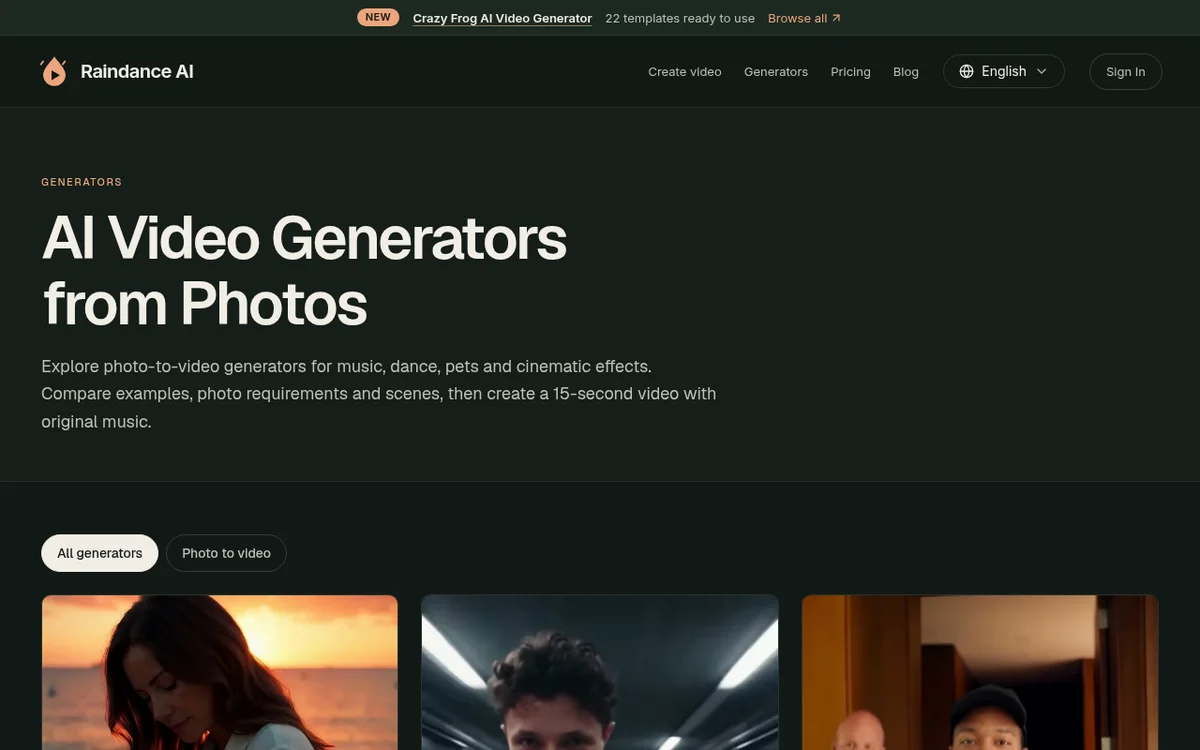Click the NEW badge in the banner

[378, 17]
